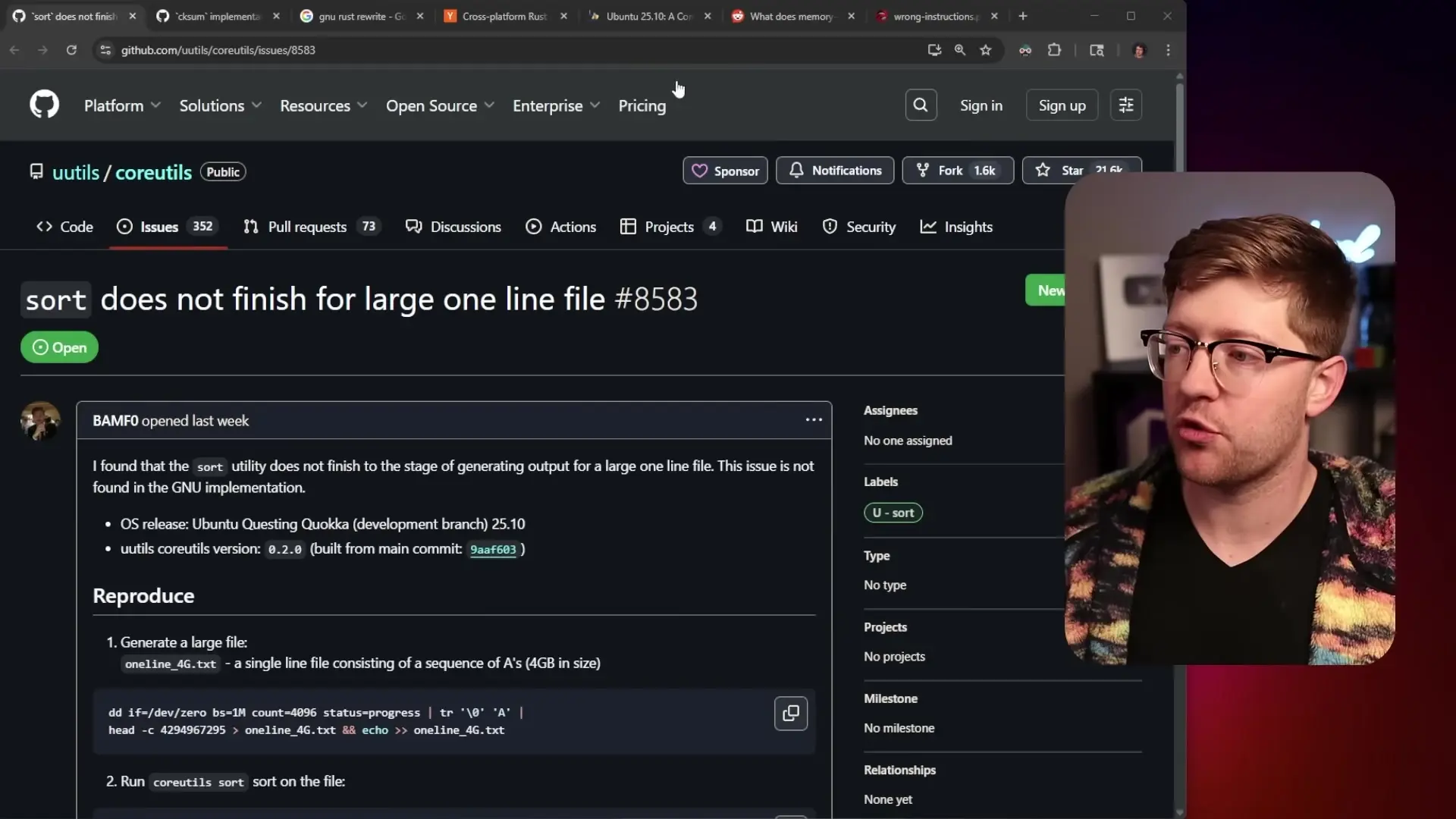Click the GitHub logo icon

click(x=44, y=105)
